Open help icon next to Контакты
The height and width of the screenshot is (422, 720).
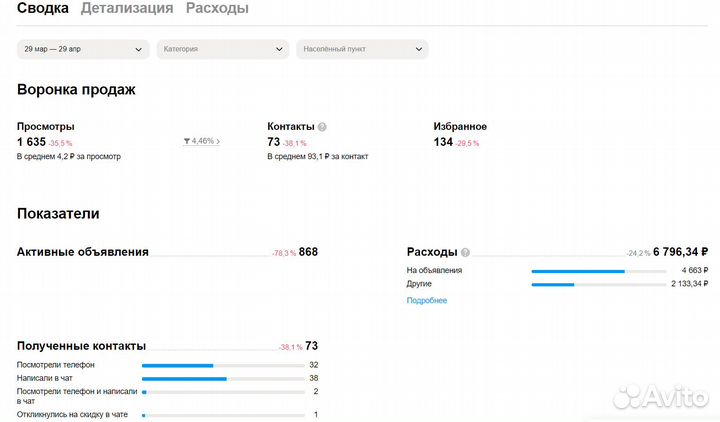322,127
